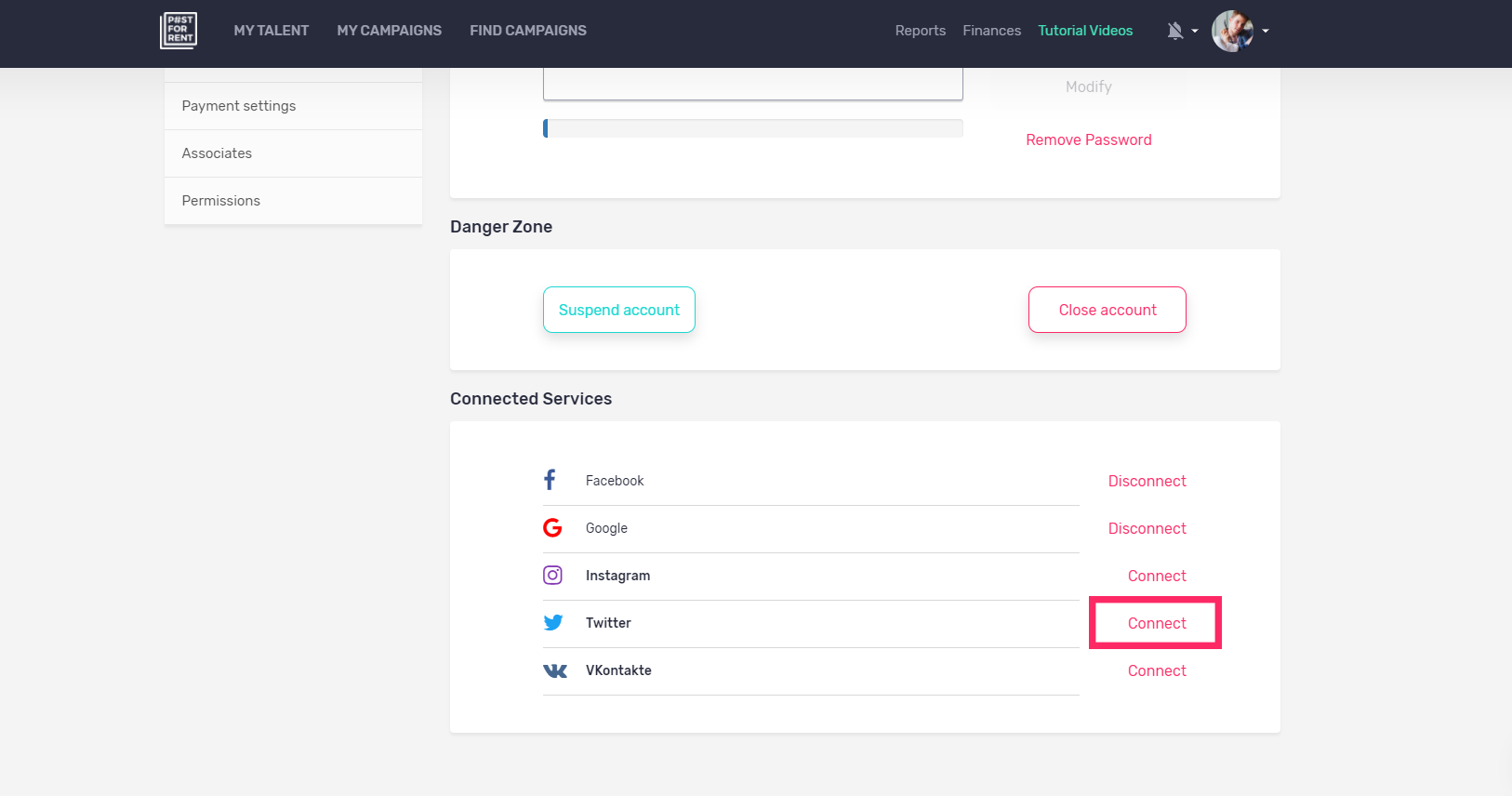Connect the Twitter account
The image size is (1512, 796).
coord(1157,623)
